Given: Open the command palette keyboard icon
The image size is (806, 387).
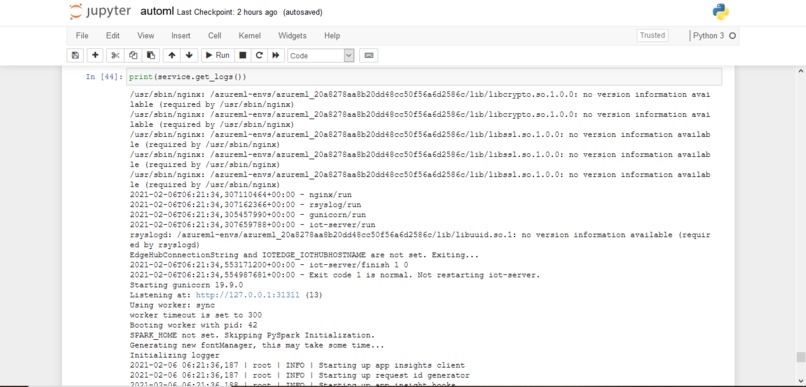Looking at the screenshot, I should (369, 56).
